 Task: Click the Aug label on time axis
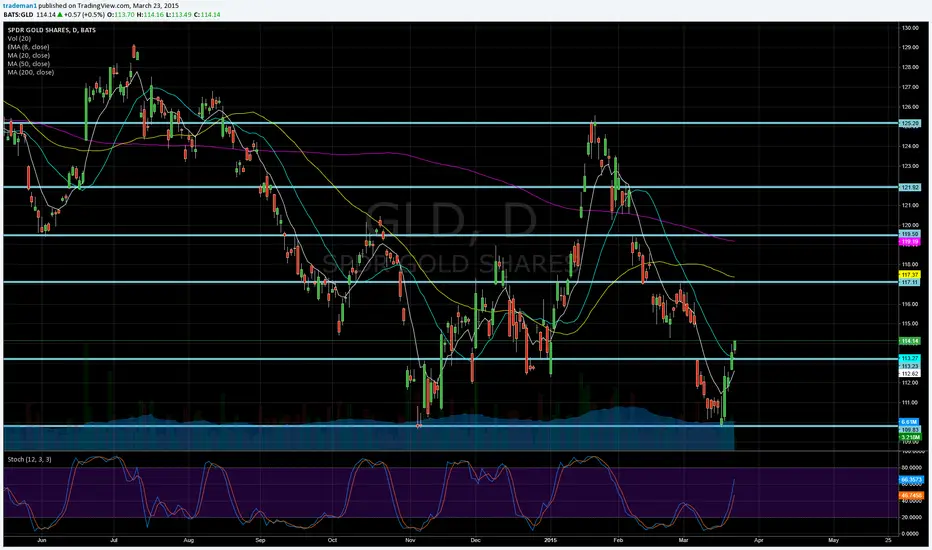point(188,540)
